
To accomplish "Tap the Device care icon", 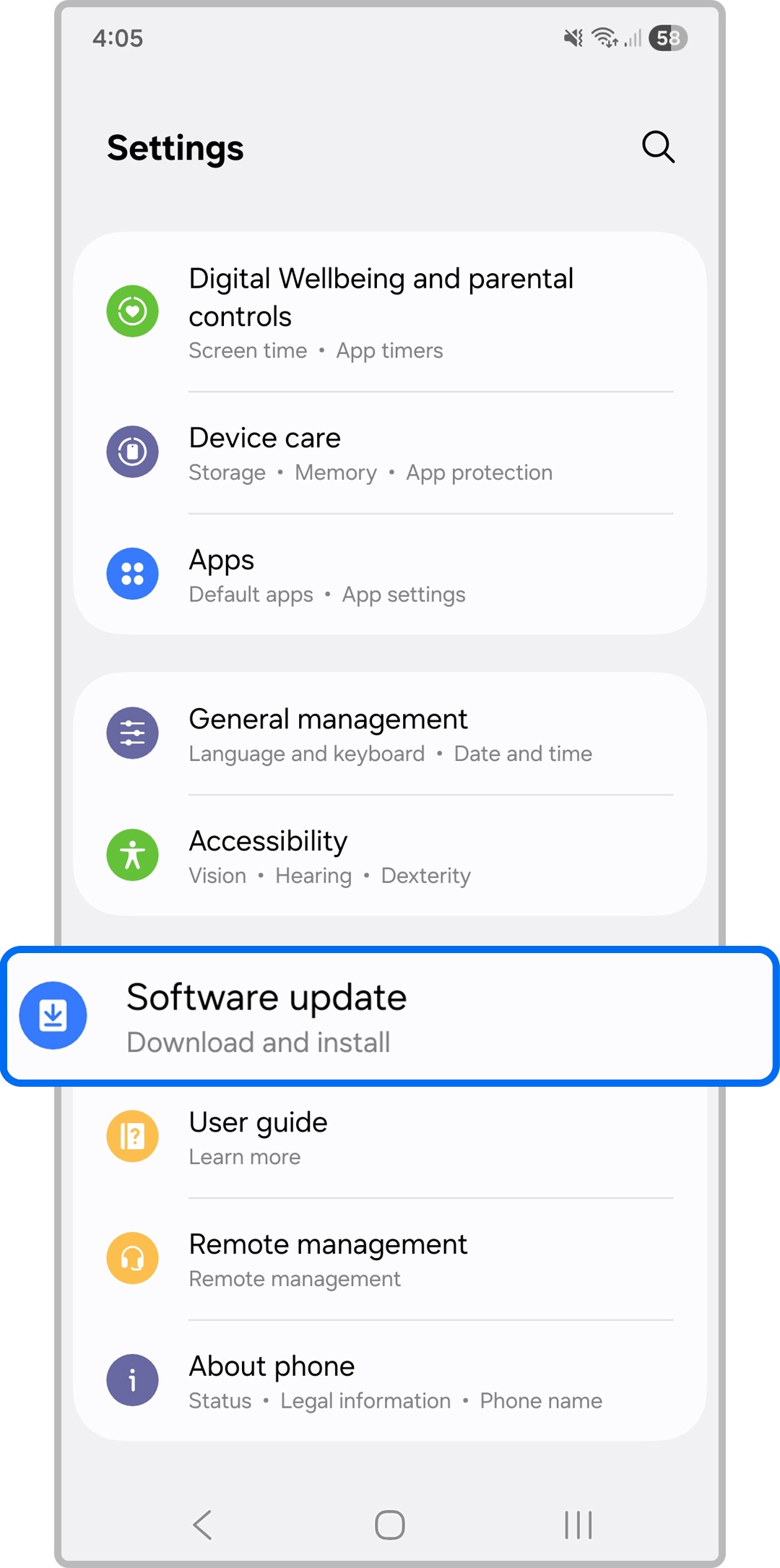I will [132, 452].
